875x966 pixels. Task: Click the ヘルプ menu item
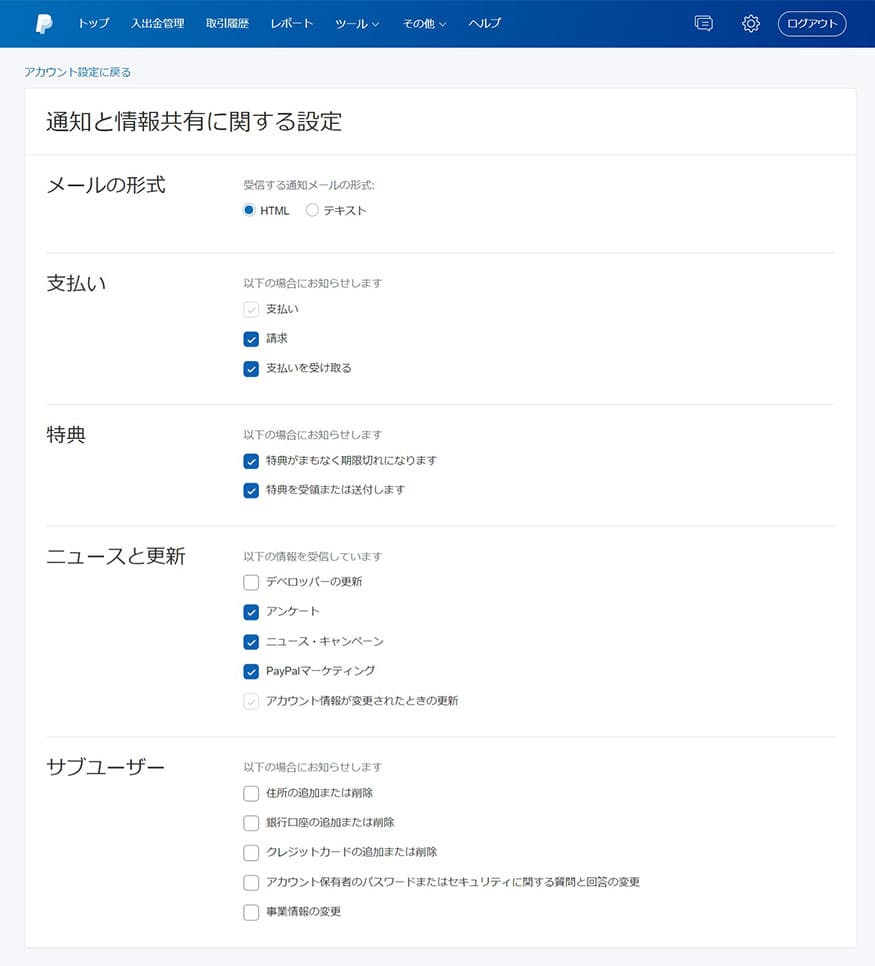(x=484, y=24)
